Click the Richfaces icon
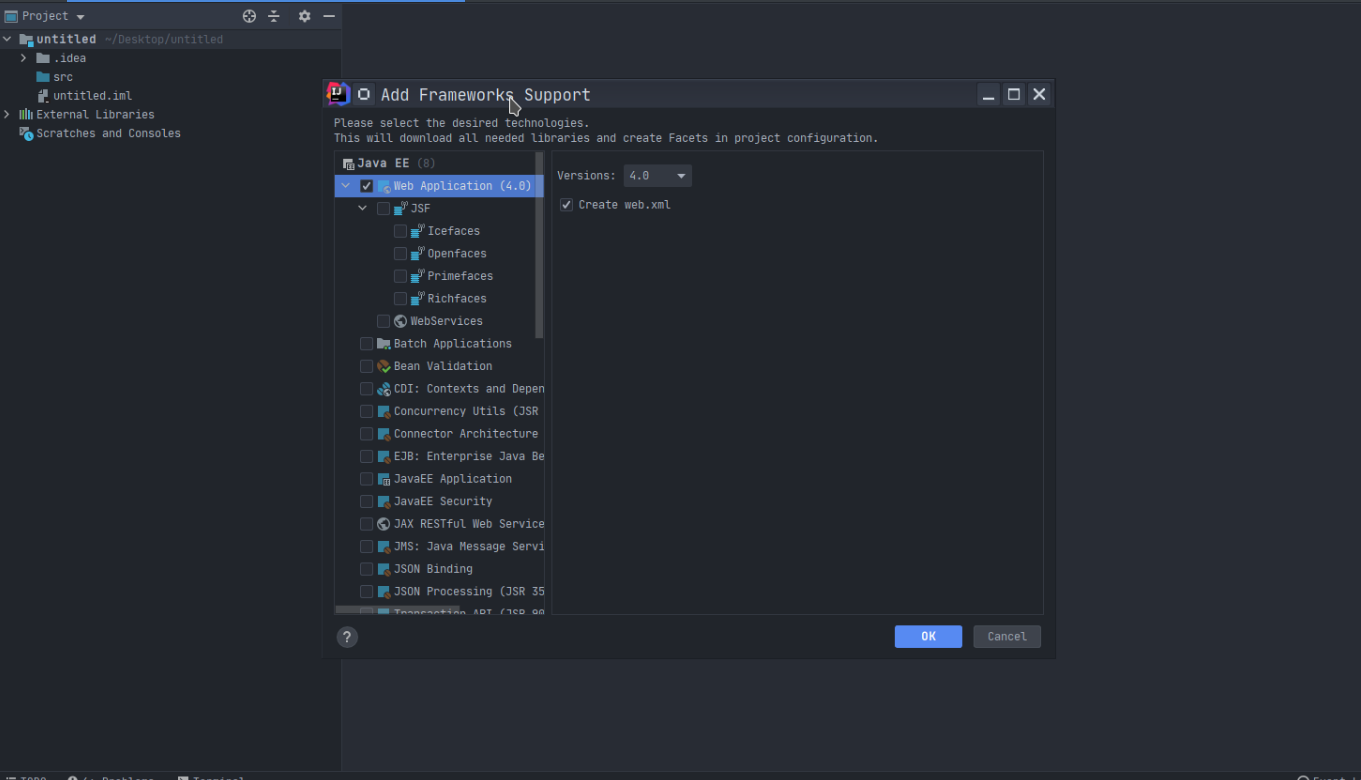Image resolution: width=1361 pixels, height=780 pixels. tap(418, 298)
